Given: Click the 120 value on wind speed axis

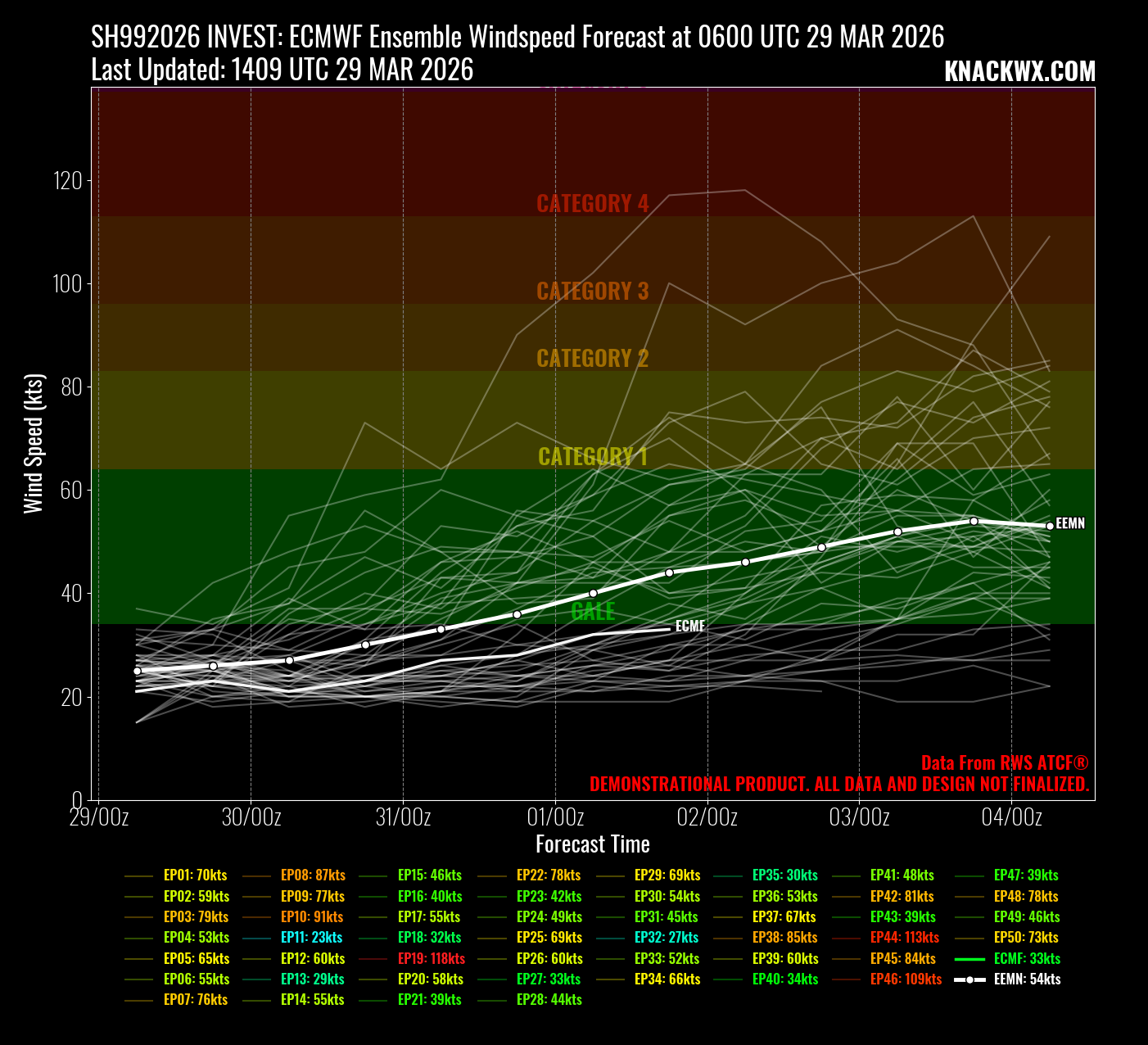Looking at the screenshot, I should click(x=68, y=180).
